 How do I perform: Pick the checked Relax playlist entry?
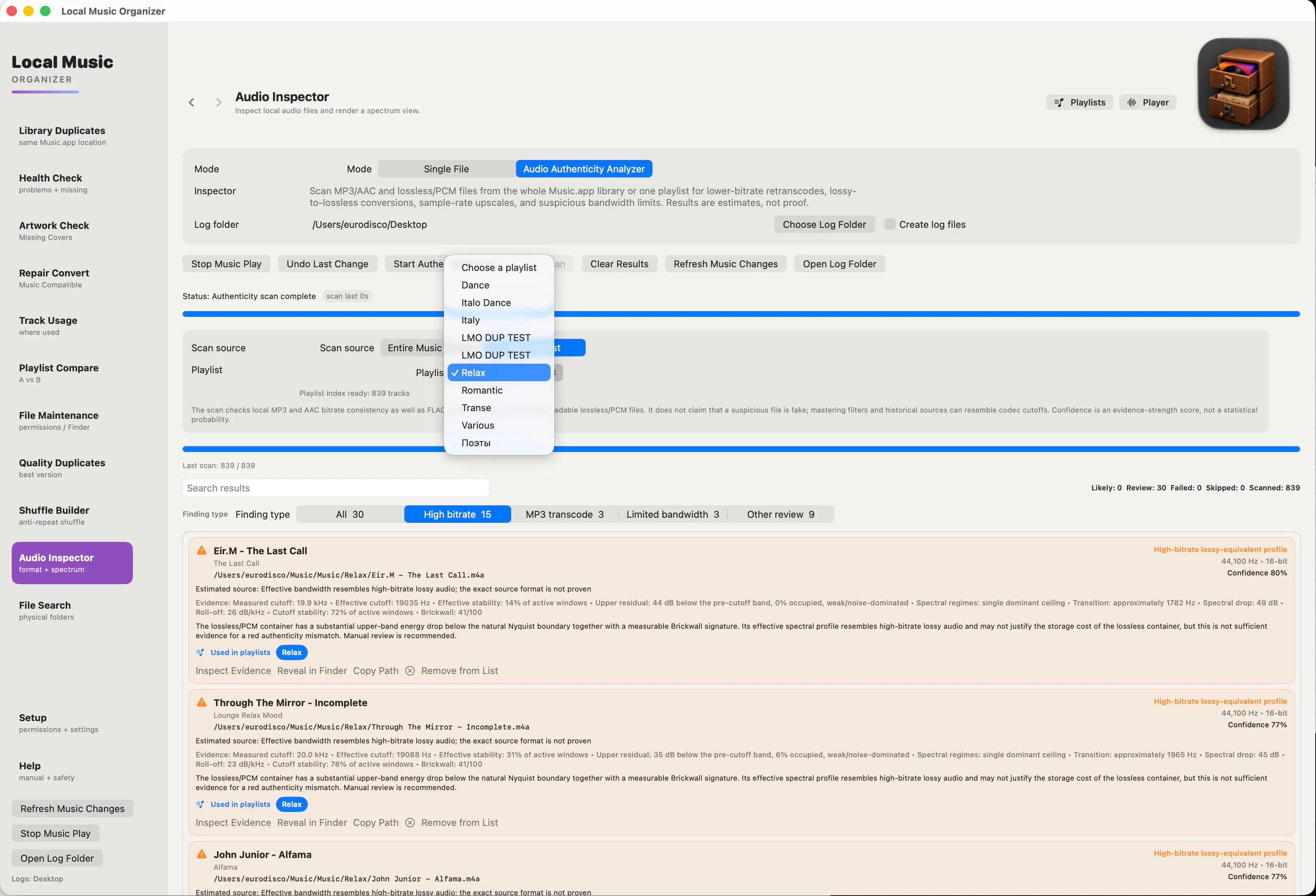(499, 373)
